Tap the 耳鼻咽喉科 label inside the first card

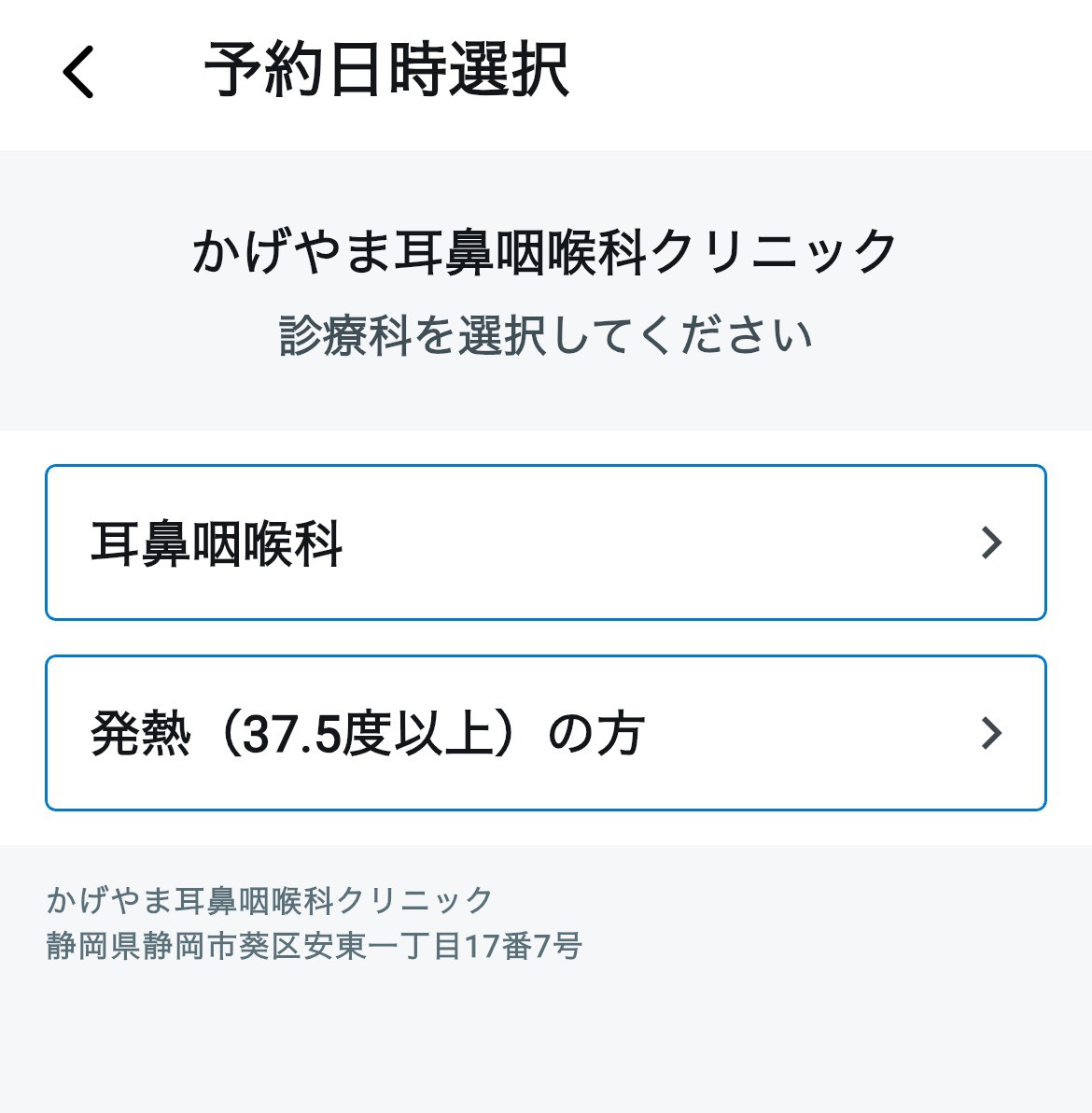click(x=217, y=543)
